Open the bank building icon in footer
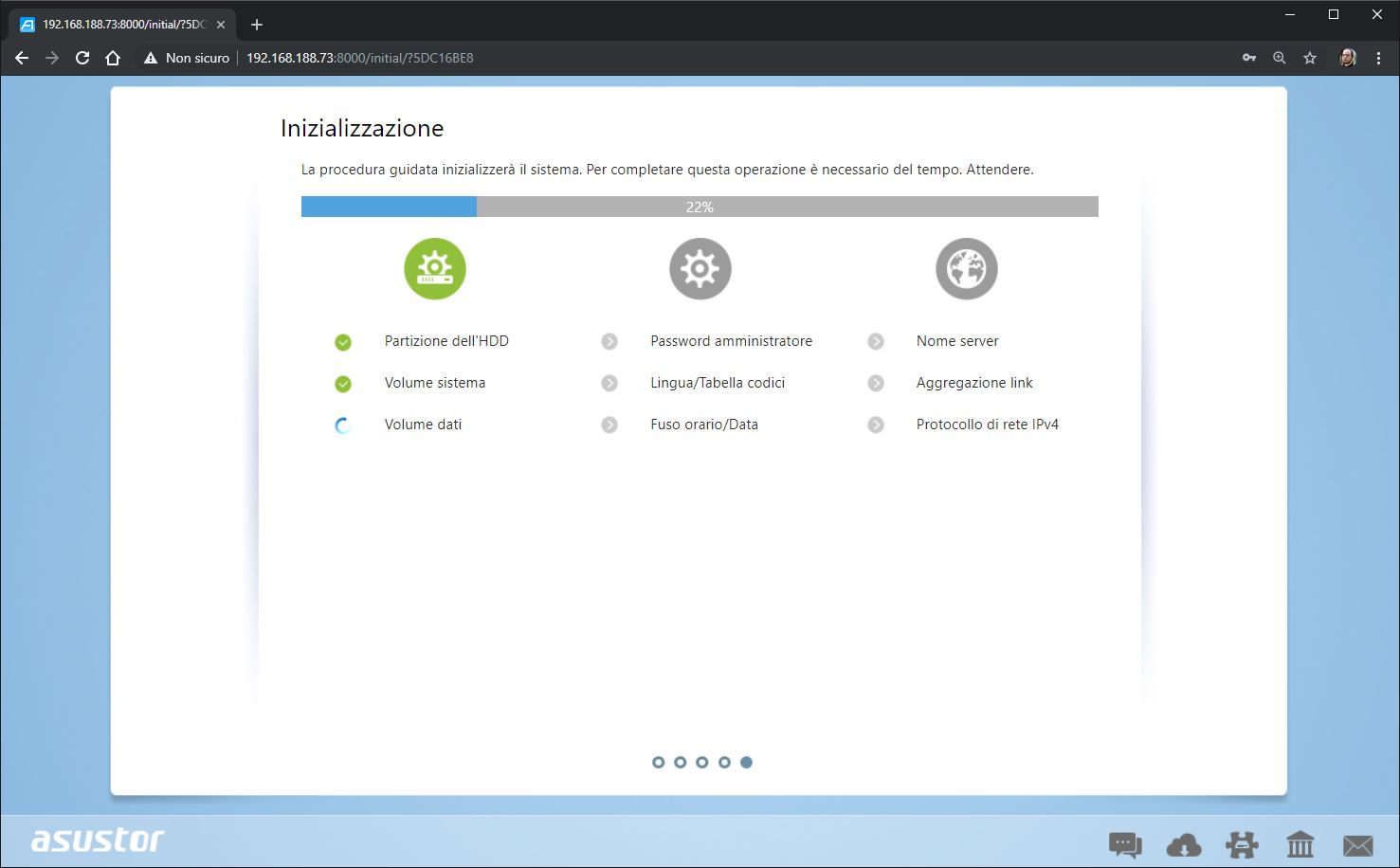The image size is (1400, 868). pyautogui.click(x=1300, y=843)
